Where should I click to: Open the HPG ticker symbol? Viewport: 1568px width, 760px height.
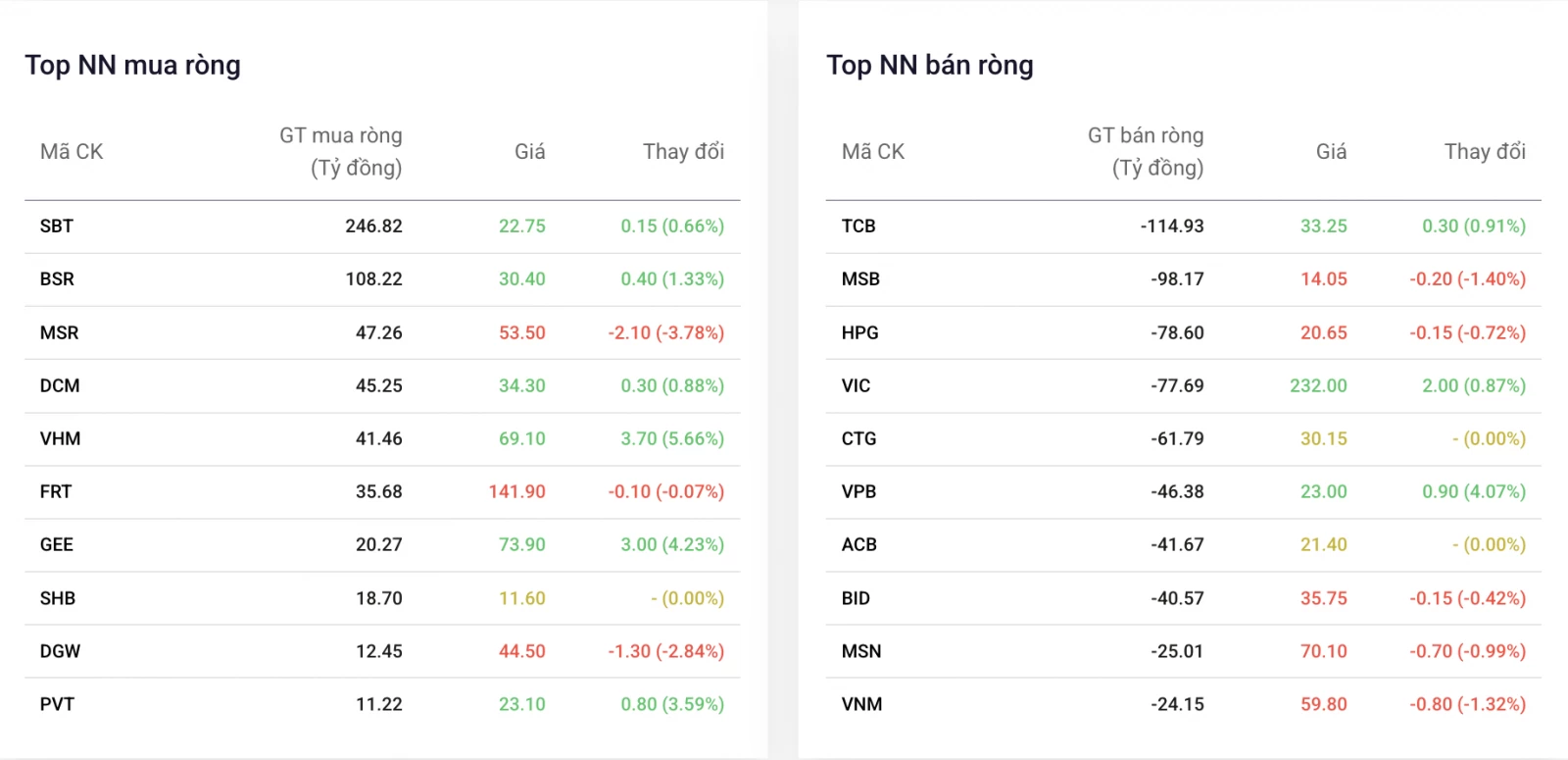(859, 332)
